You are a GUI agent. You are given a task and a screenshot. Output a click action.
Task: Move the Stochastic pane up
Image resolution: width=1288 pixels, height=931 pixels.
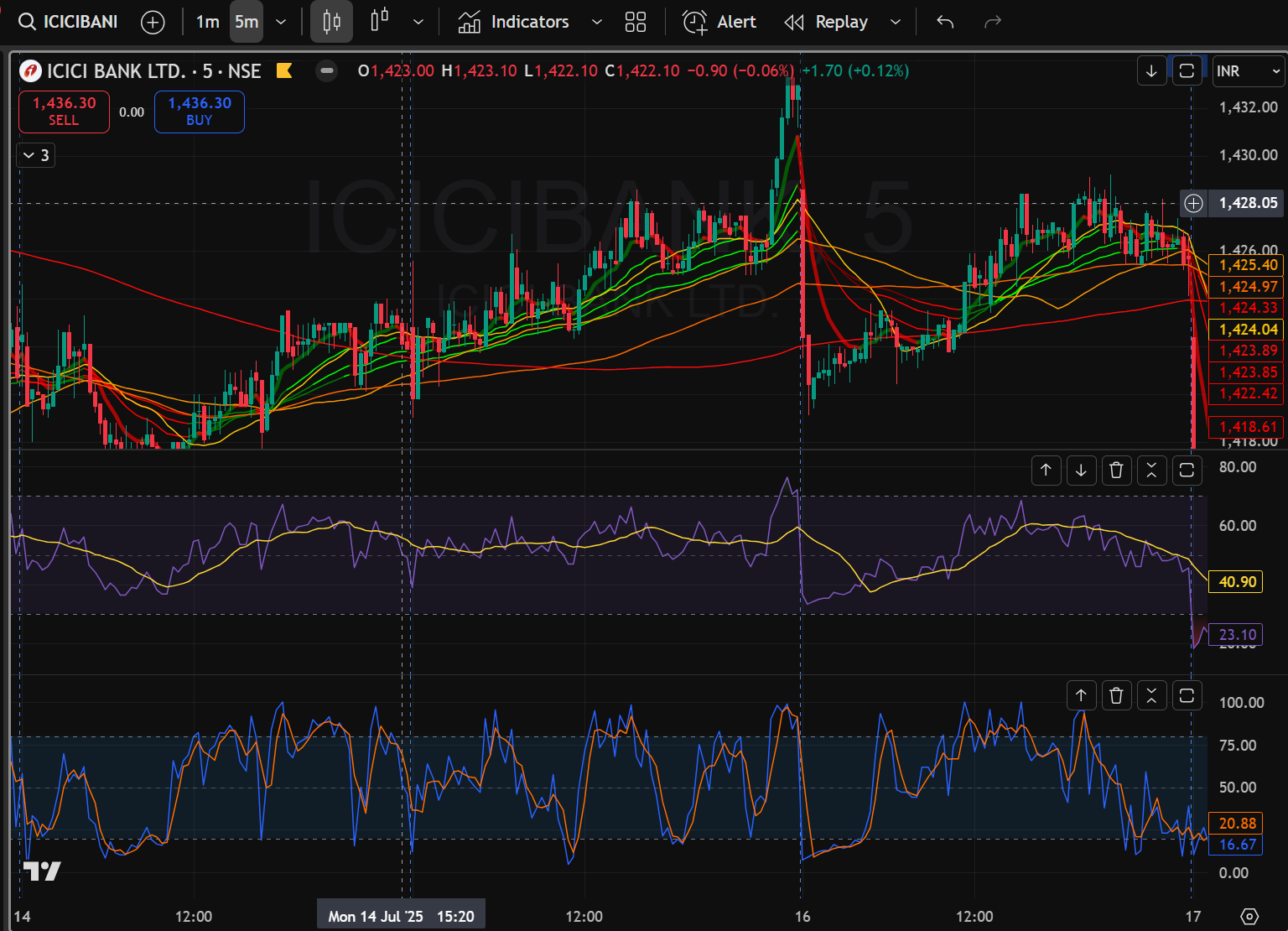click(1081, 695)
